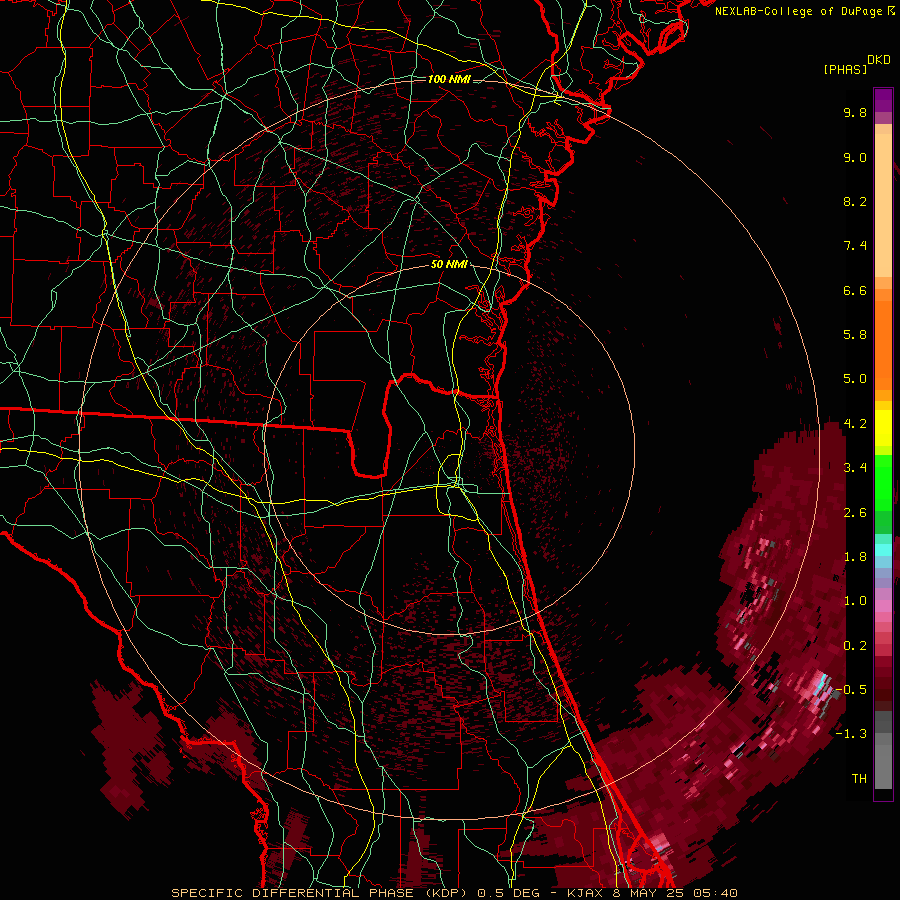
Task: Select the 9.8 scale value
Action: pos(855,112)
